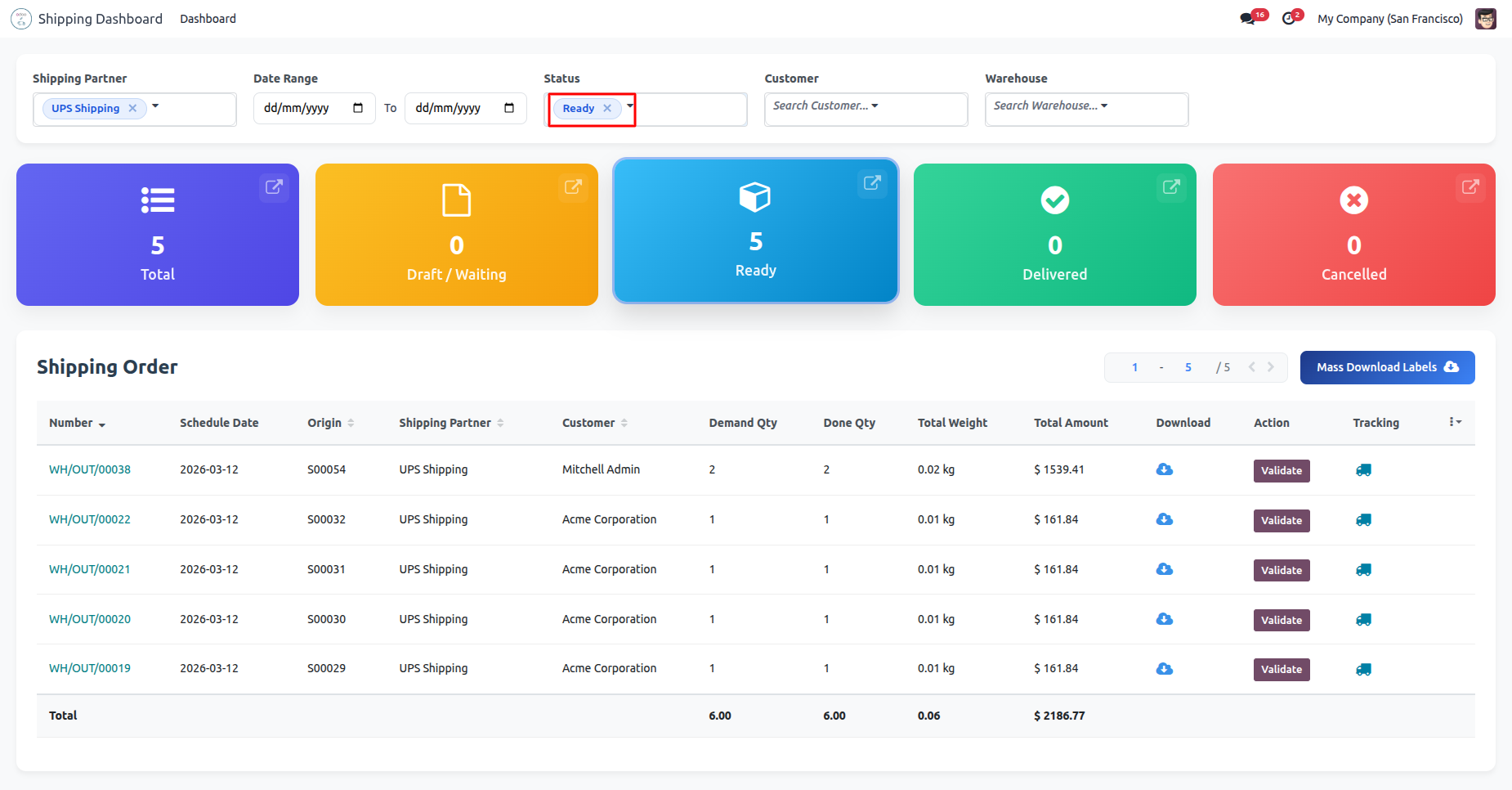Select the Delivered status card
The width and height of the screenshot is (1512, 790).
click(1054, 235)
